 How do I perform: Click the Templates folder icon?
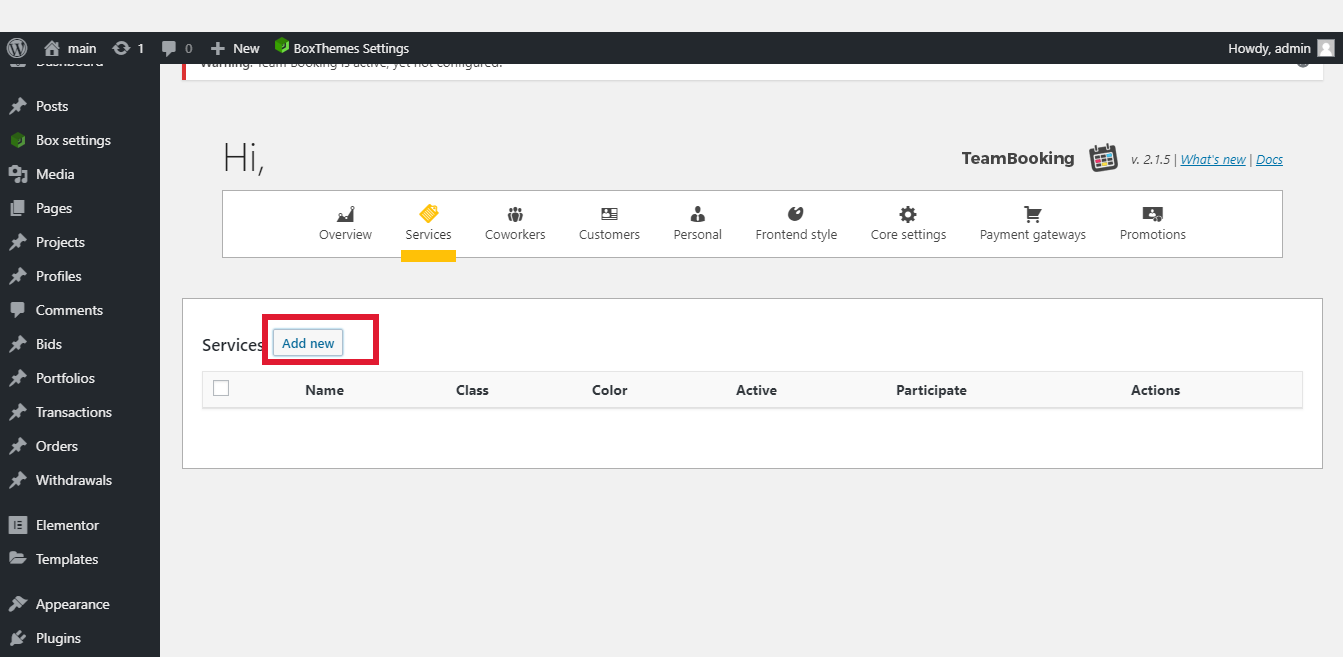pos(18,559)
